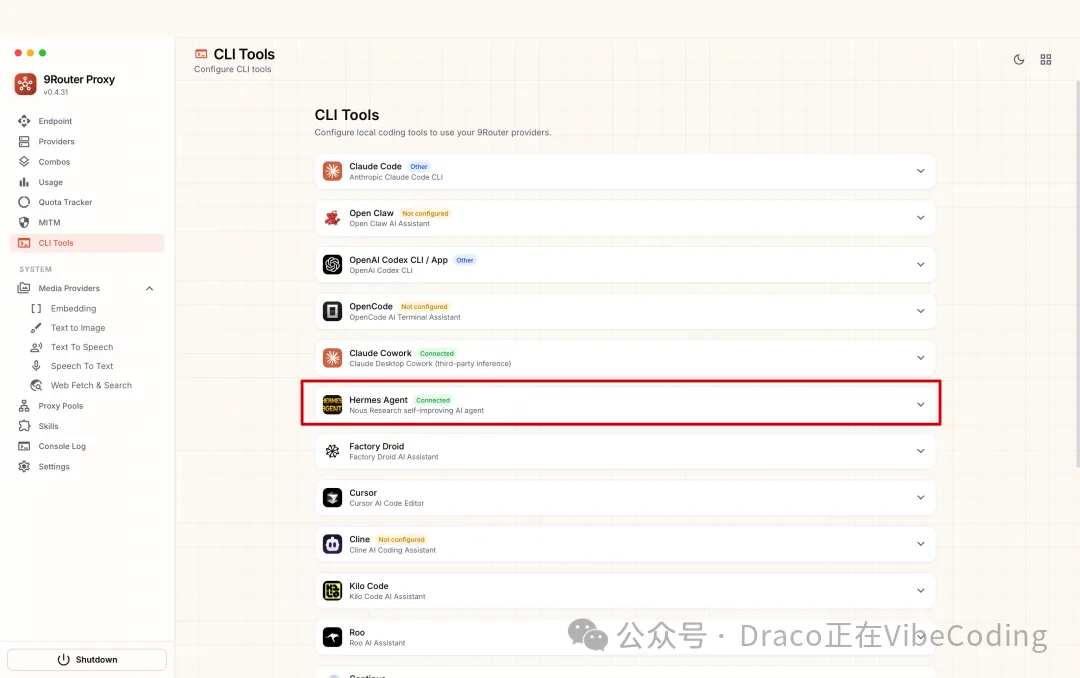1080x678 pixels.
Task: Click the grid layout icon top right
Action: tap(1046, 60)
